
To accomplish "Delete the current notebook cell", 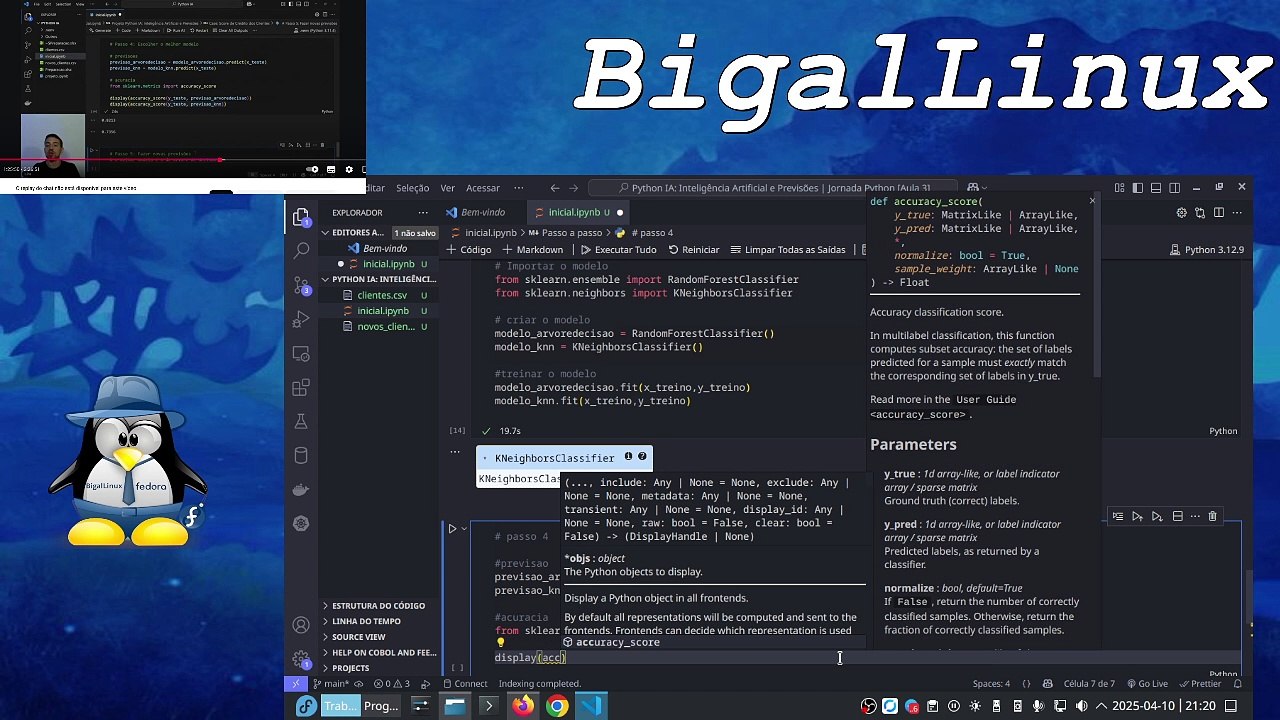I will [1212, 516].
